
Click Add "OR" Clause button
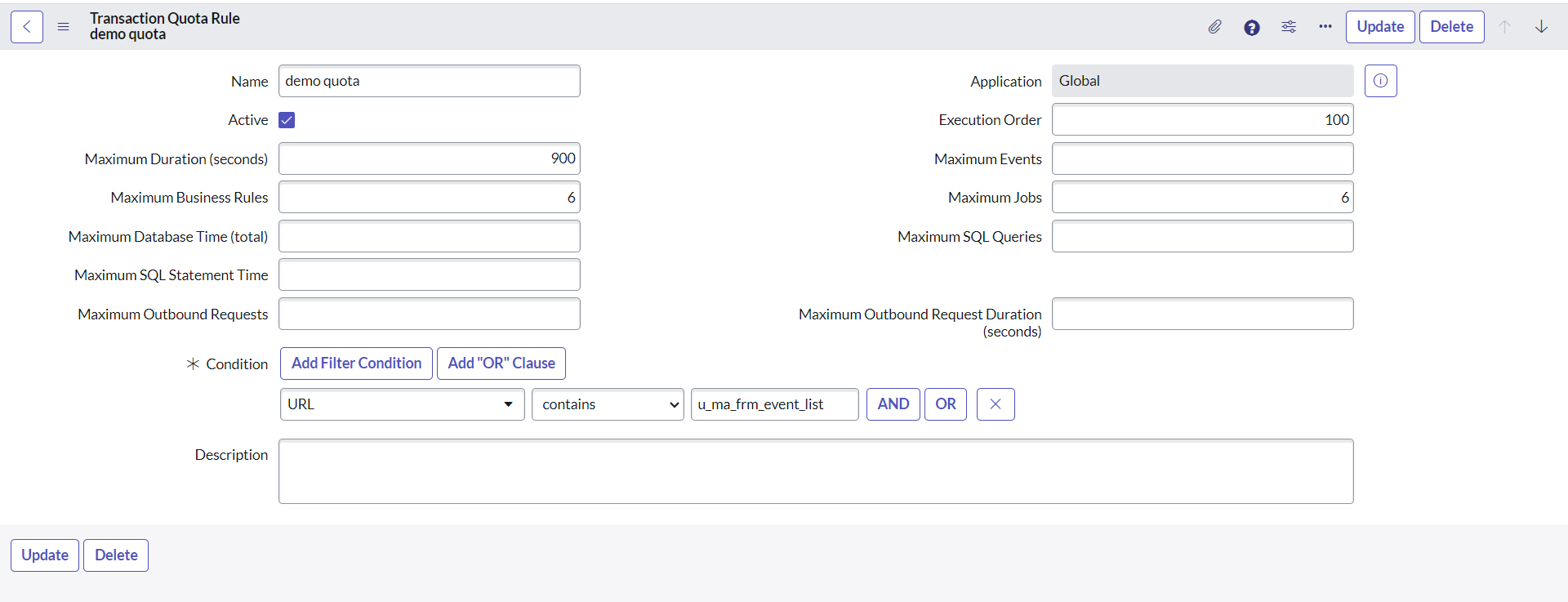click(501, 363)
